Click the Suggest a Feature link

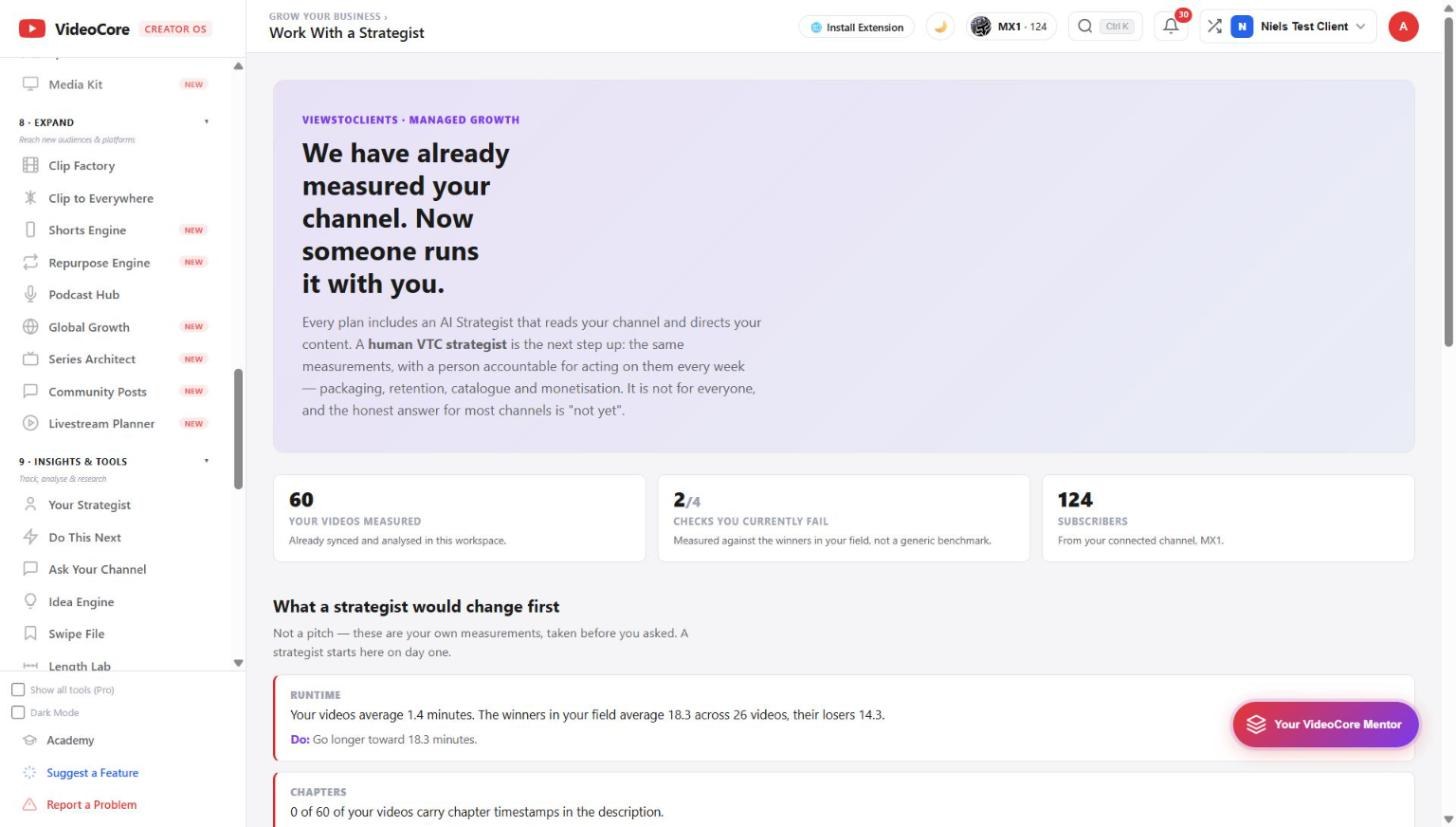pos(92,773)
